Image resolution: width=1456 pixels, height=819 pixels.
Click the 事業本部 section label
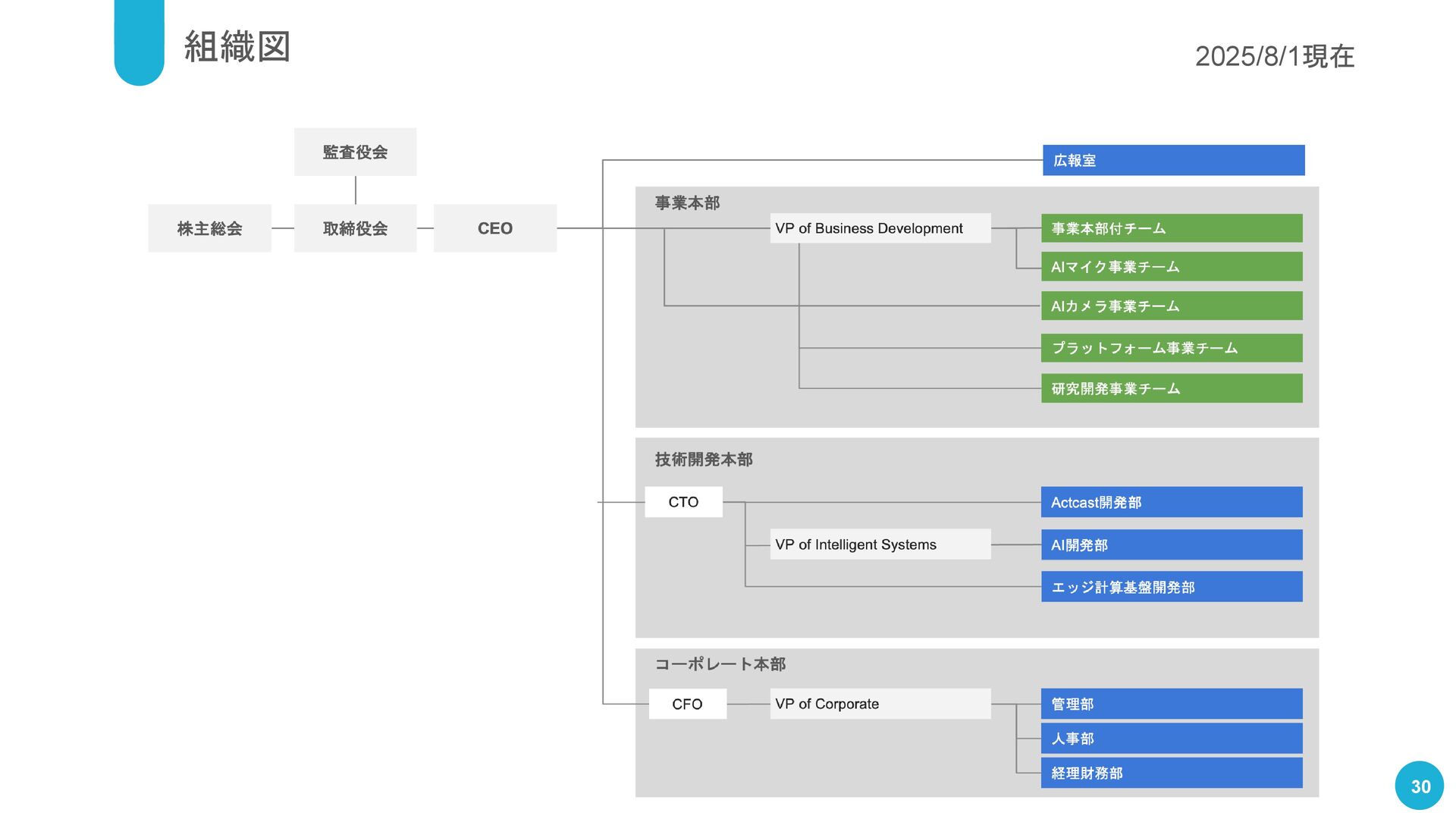coord(687,202)
